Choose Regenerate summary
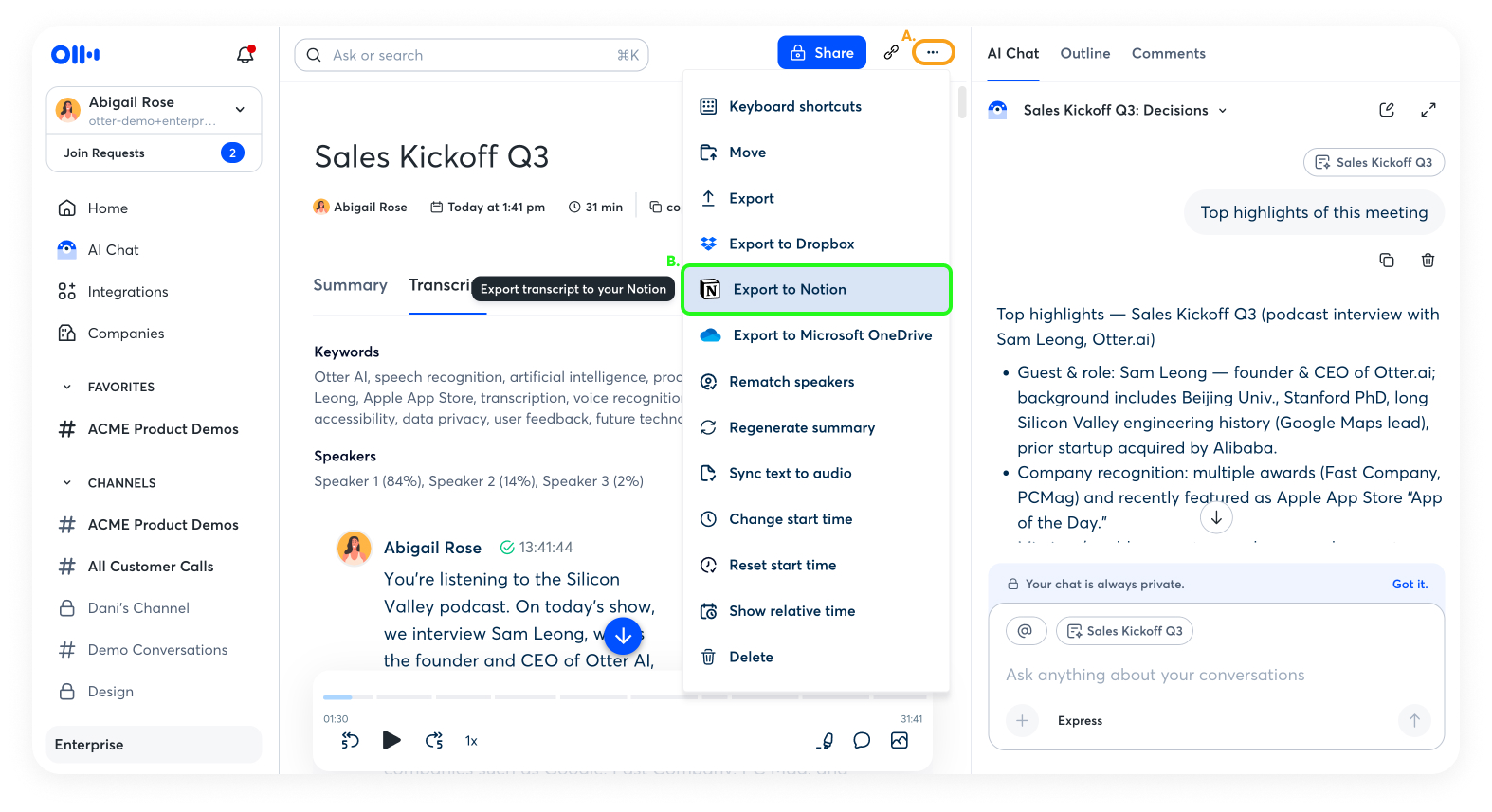 (x=816, y=427)
